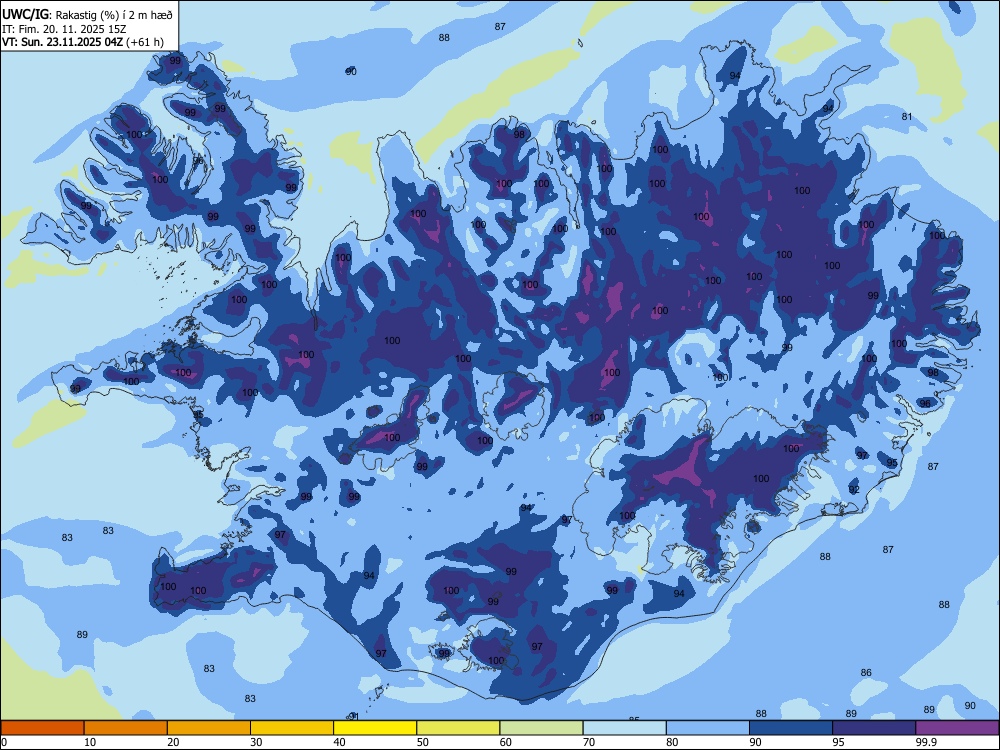Click the '99.9' label on the color scale
Viewport: 1000px width, 750px height.
coord(926,742)
